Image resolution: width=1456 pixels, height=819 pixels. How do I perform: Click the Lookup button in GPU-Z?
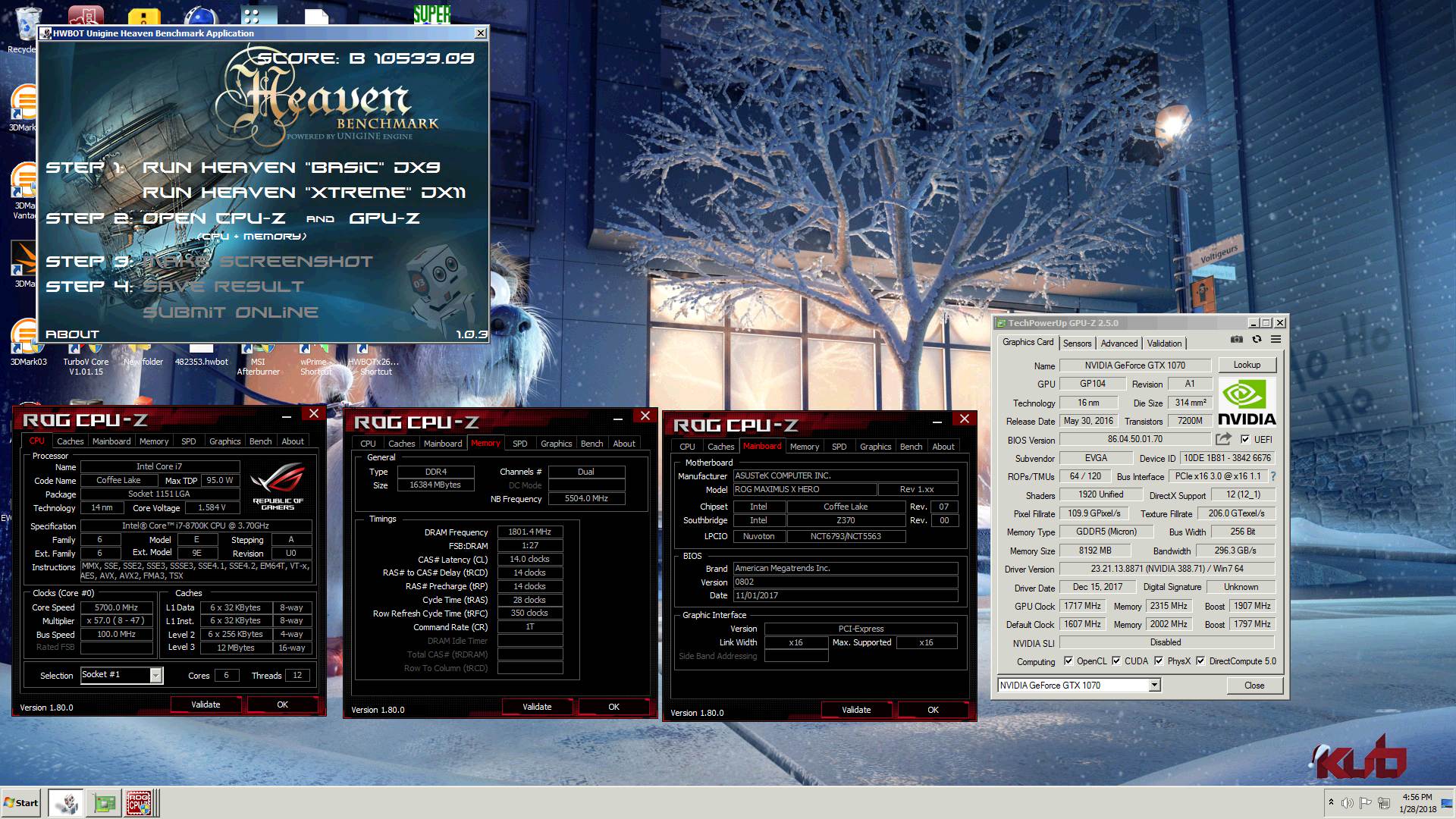1247,365
